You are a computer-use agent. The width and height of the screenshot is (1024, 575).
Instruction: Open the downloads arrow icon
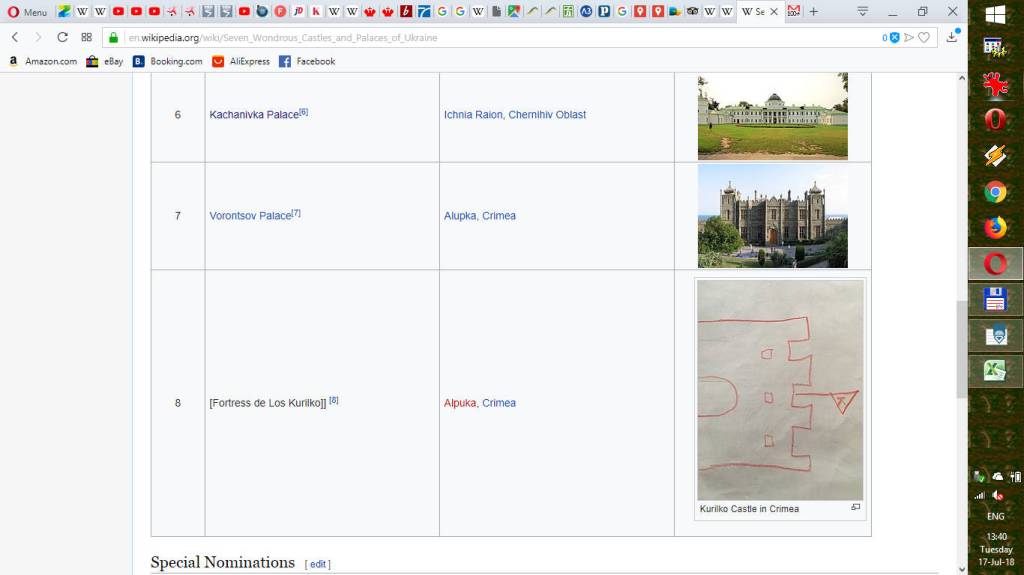point(952,37)
